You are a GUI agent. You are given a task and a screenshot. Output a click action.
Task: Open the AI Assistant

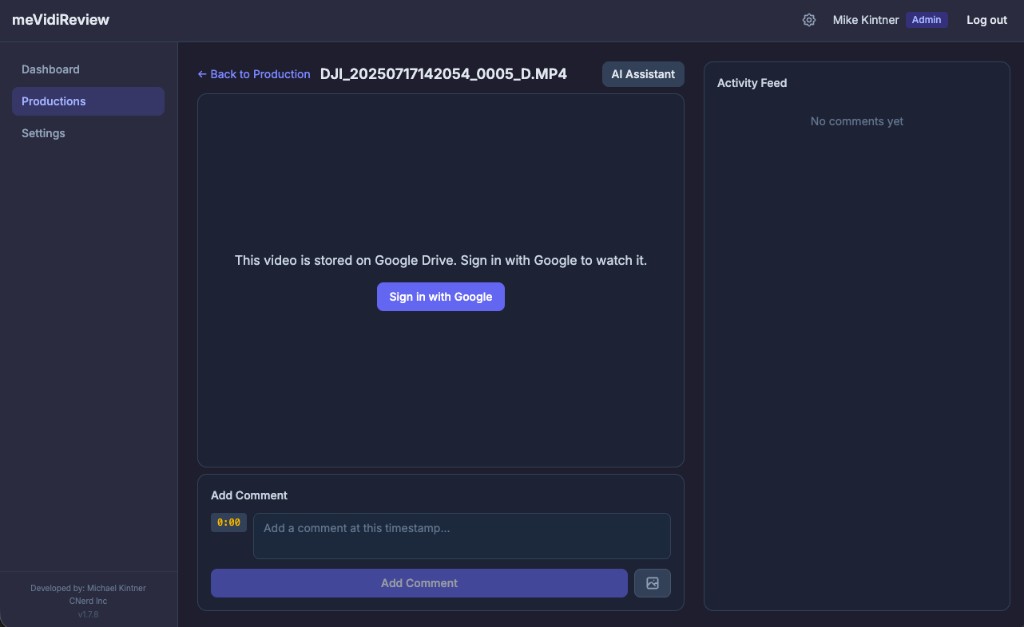point(643,74)
